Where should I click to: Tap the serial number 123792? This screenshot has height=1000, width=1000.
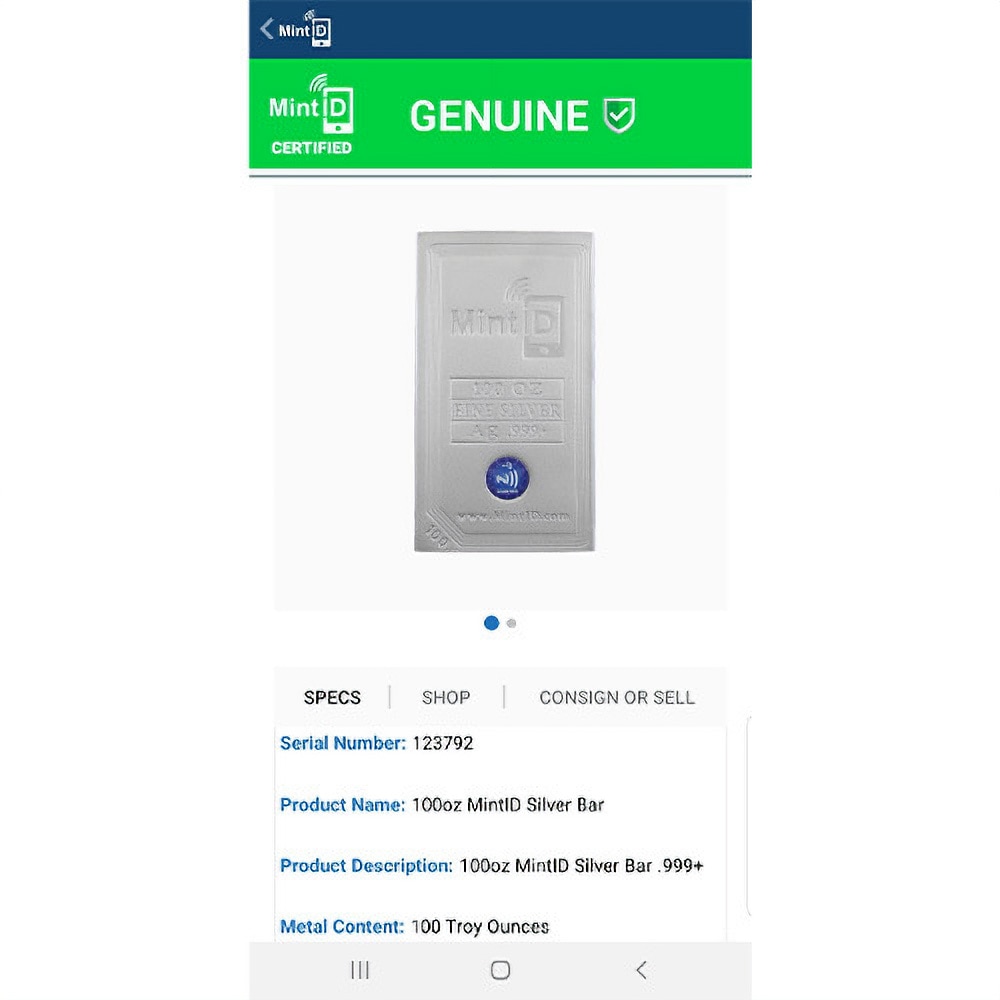coord(443,743)
